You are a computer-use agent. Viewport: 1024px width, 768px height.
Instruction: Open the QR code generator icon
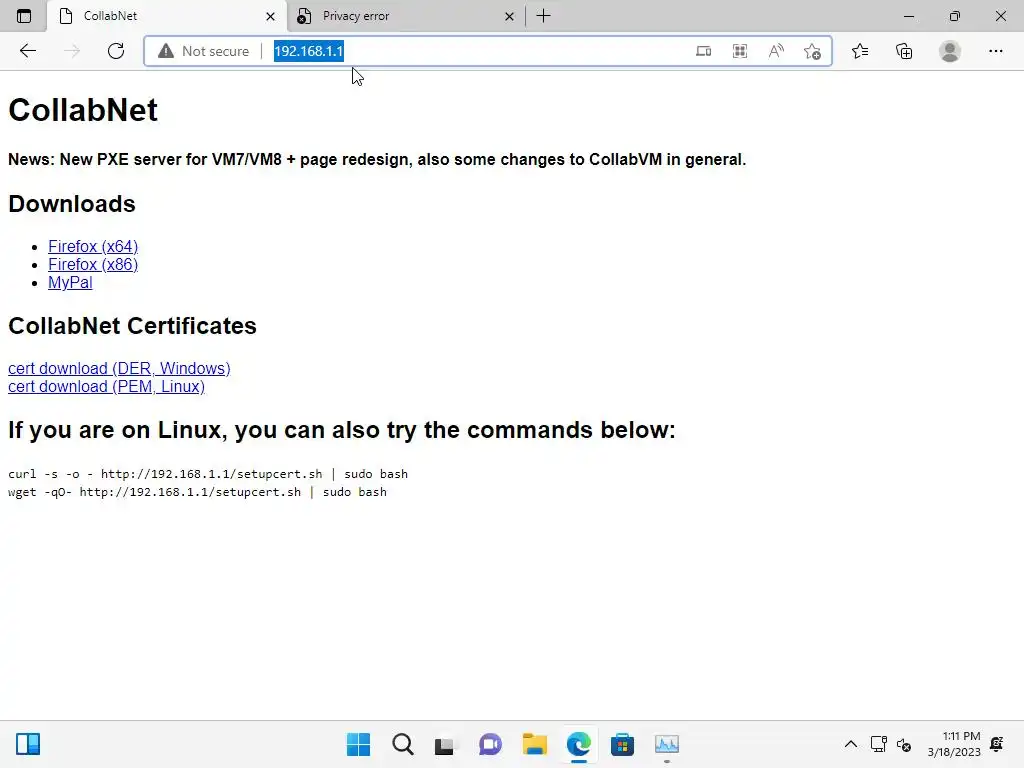tap(740, 51)
